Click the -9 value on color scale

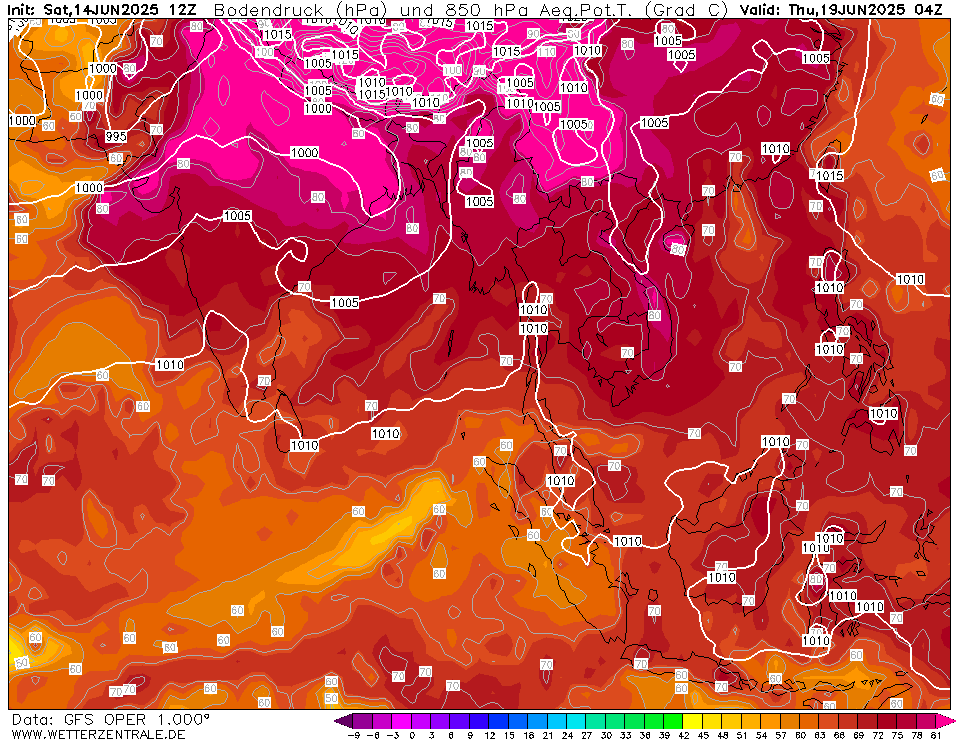pos(353,735)
